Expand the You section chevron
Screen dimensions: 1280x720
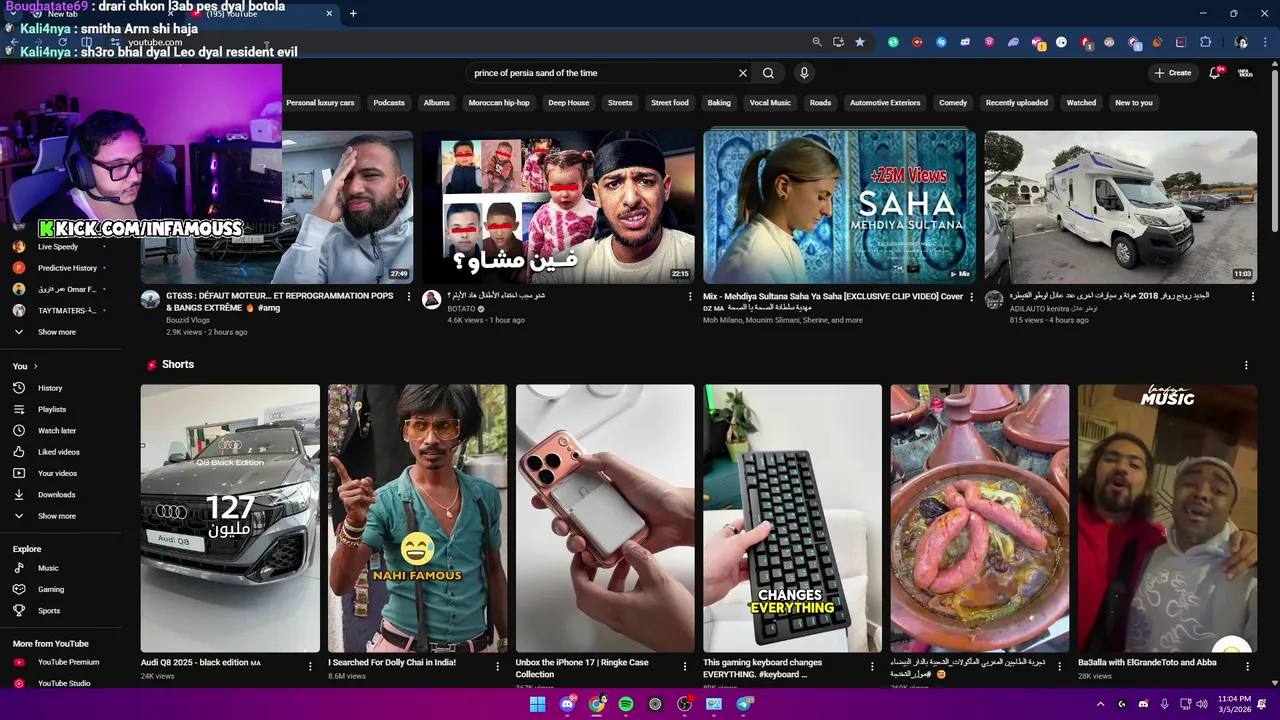coord(35,366)
